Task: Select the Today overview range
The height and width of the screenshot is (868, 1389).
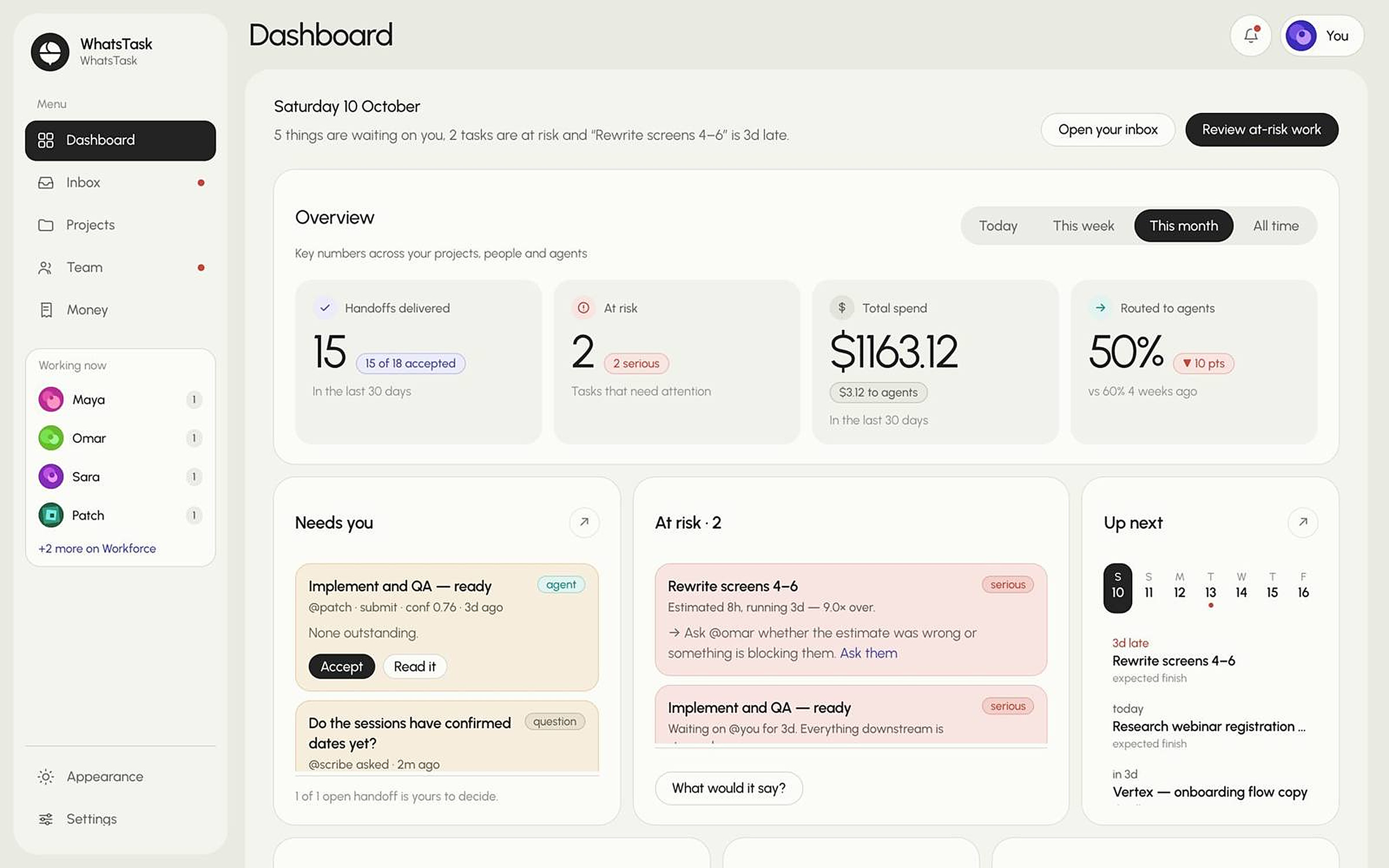Action: 998,226
